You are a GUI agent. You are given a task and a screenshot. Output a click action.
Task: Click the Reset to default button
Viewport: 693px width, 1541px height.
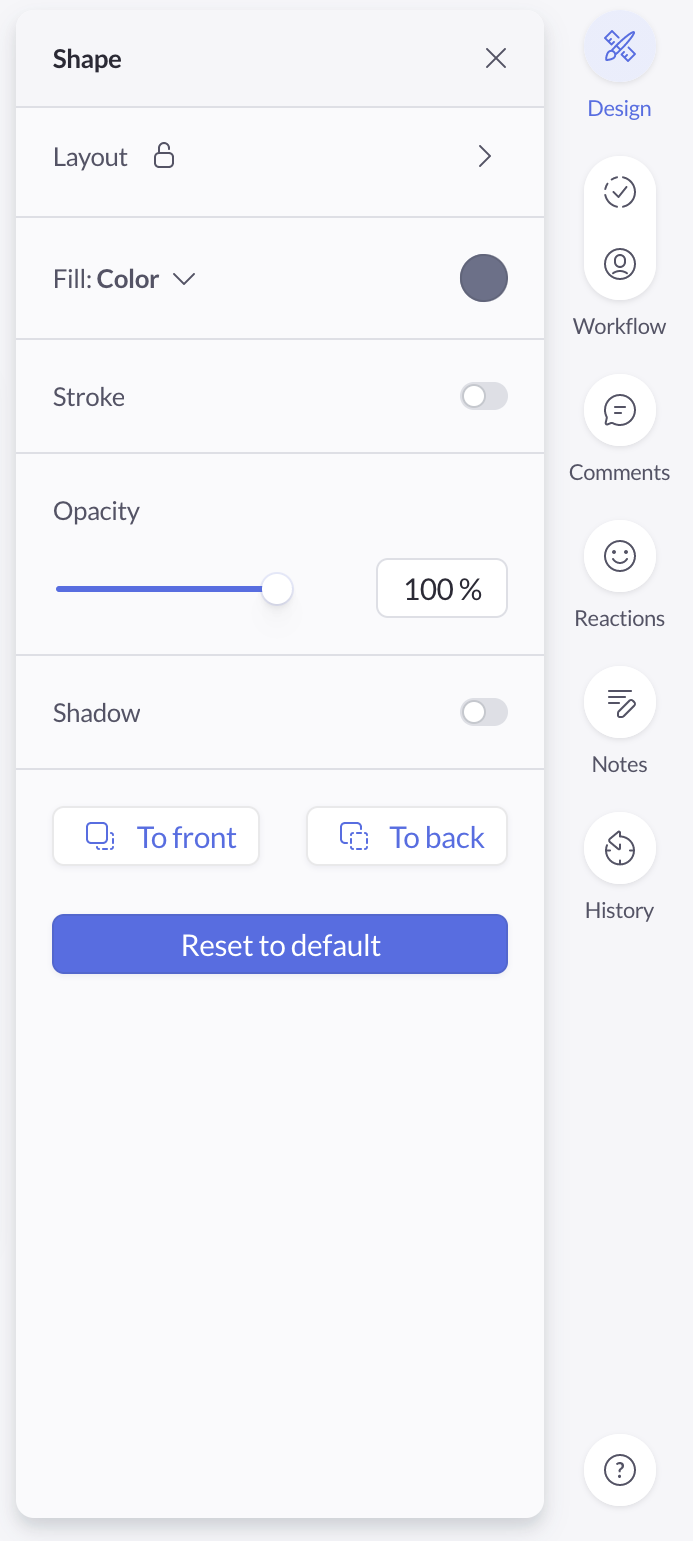(280, 943)
